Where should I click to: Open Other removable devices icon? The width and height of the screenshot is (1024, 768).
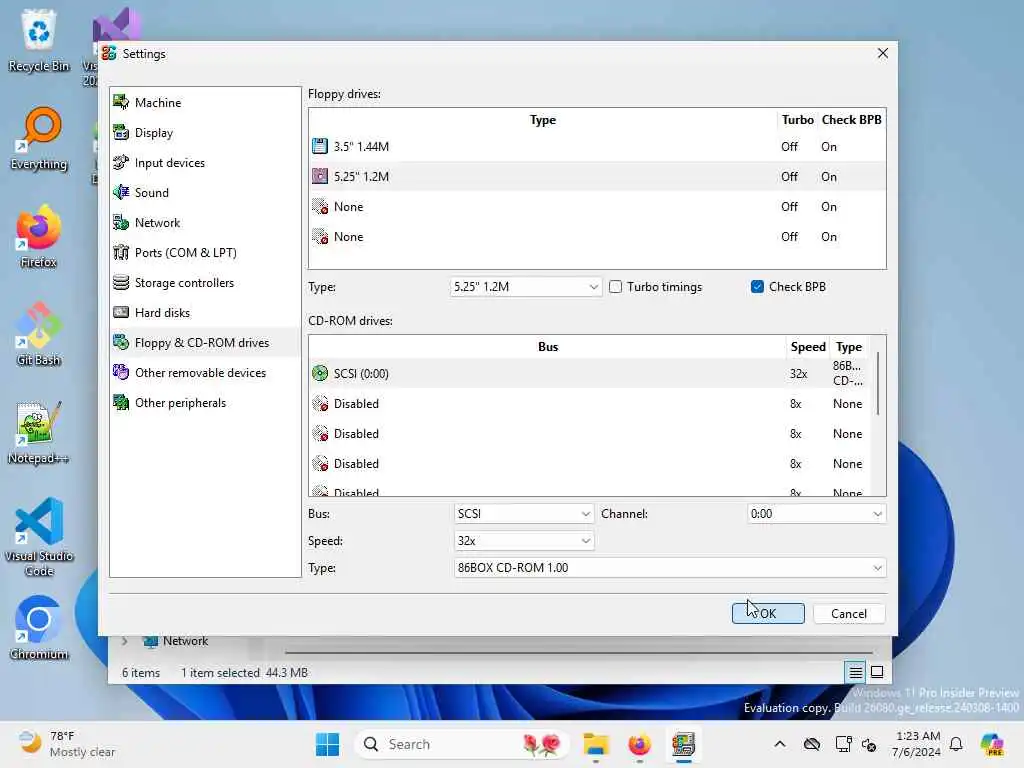pos(121,372)
